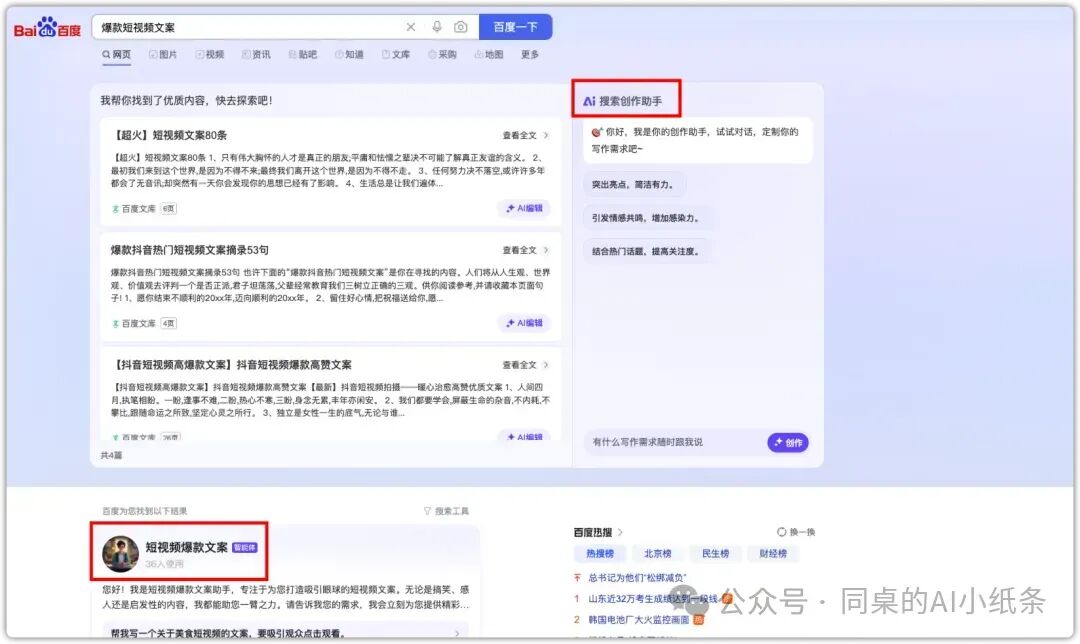
Task: Choose prompt 帮我写一个关于美食短视频的文案
Action: coord(286,633)
